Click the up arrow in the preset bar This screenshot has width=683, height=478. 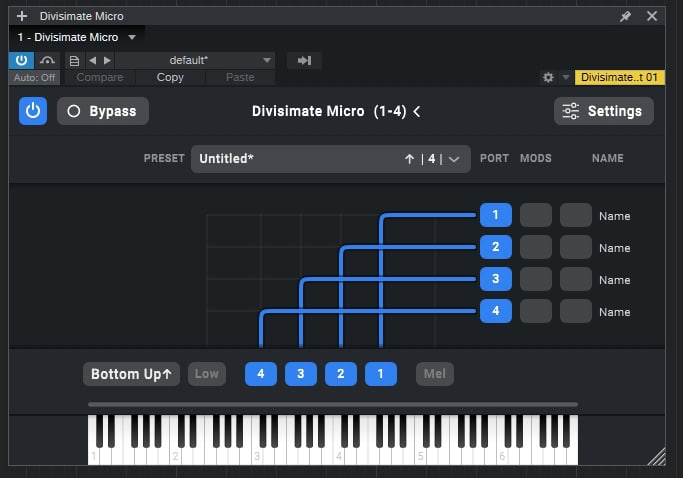409,159
